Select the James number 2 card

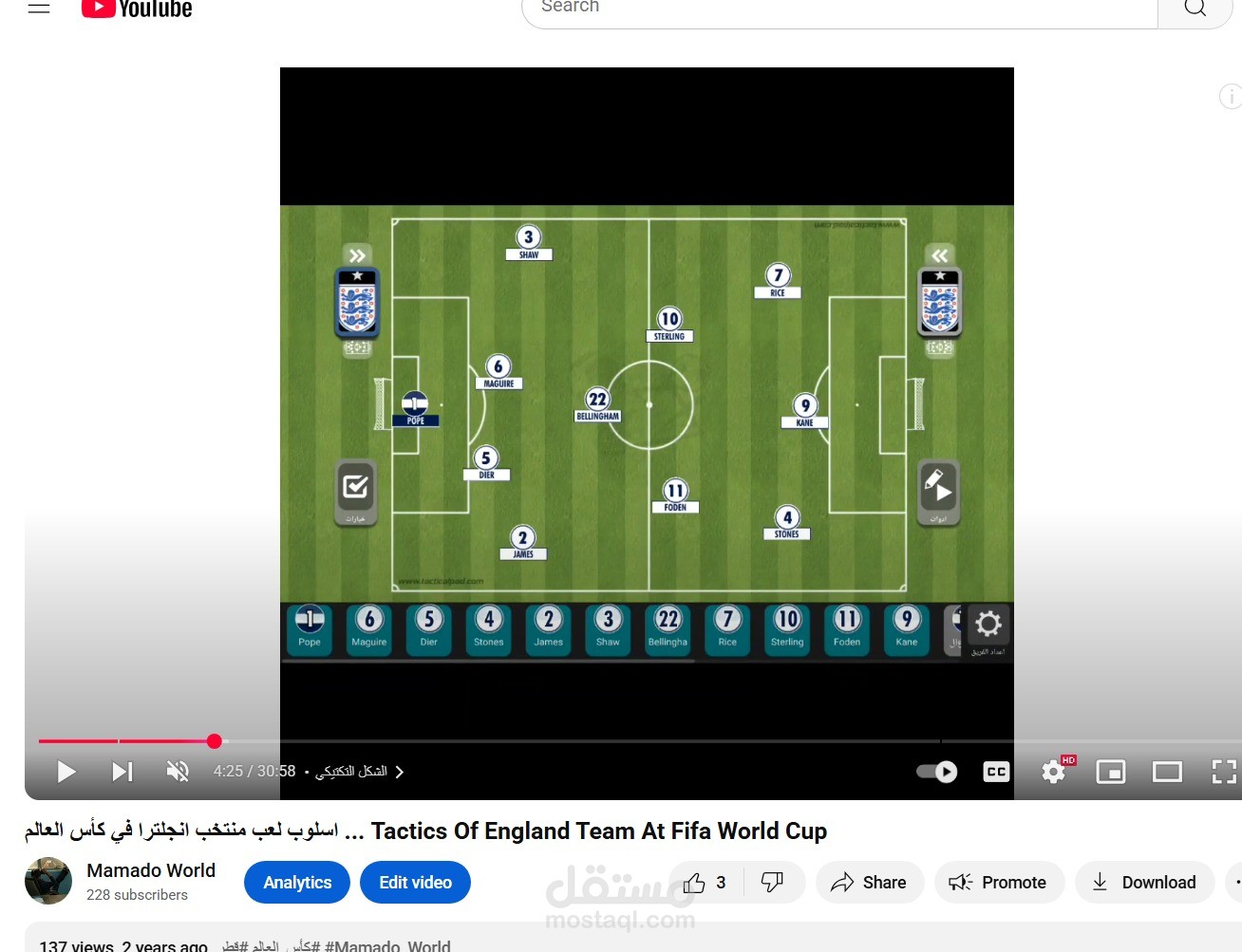point(549,628)
